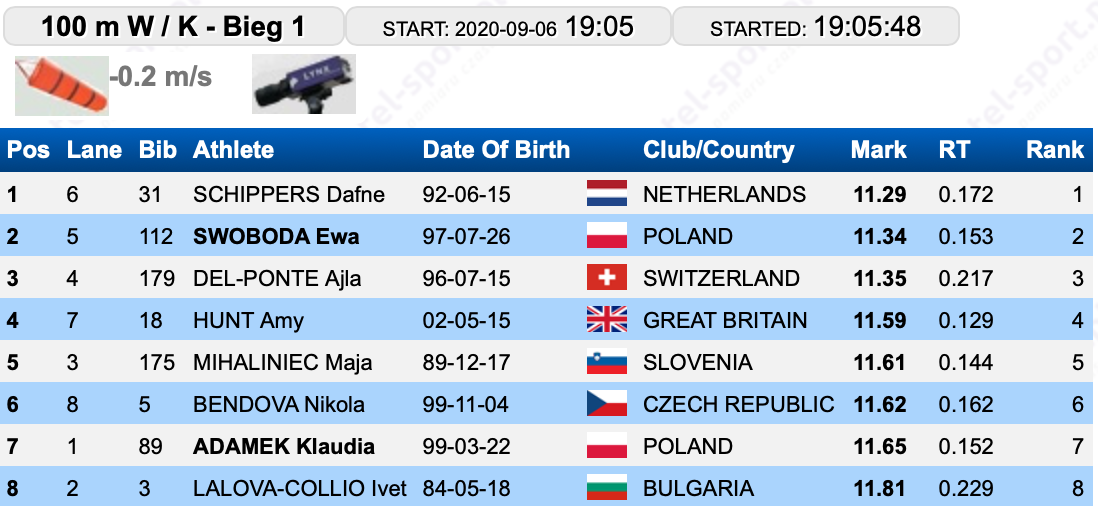Open athlete SWOBODA Ewa

(276, 237)
